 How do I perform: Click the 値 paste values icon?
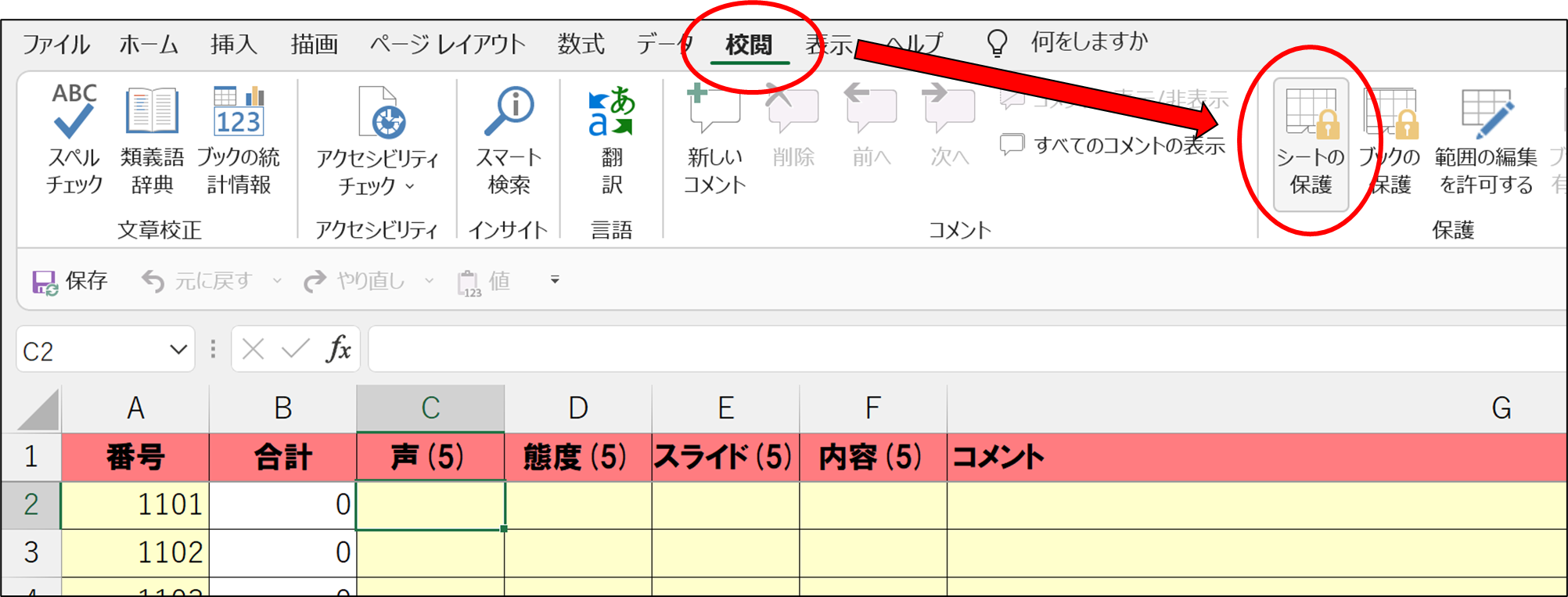[469, 282]
